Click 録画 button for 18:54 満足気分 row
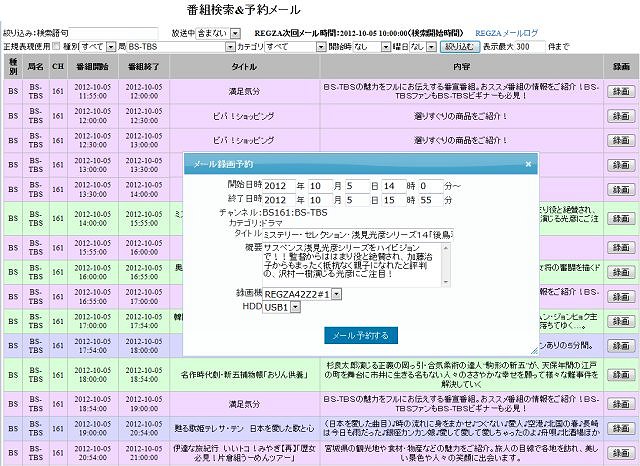Screen dimensions: 640x466 coord(621,404)
